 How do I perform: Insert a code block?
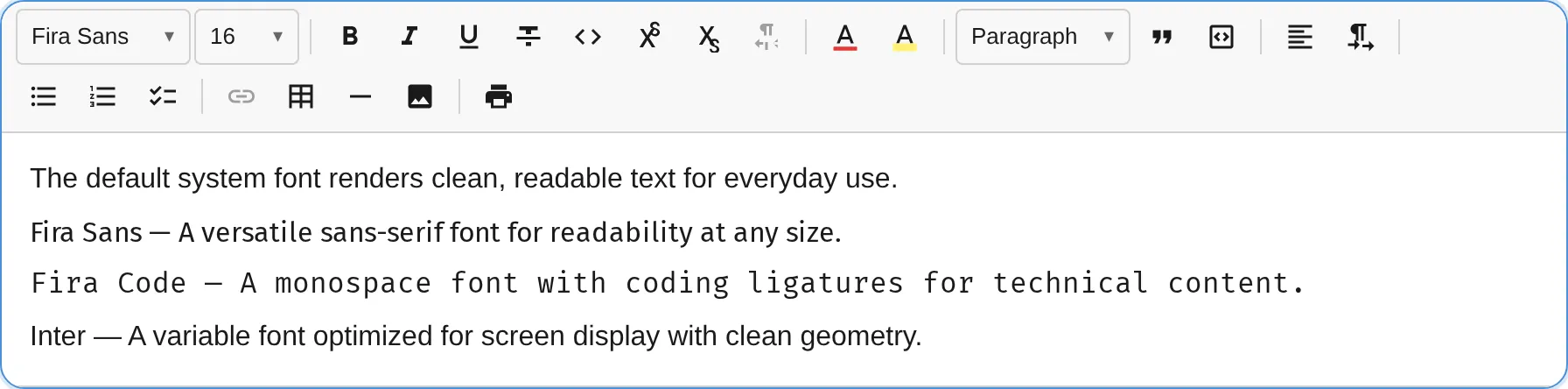coord(1221,37)
